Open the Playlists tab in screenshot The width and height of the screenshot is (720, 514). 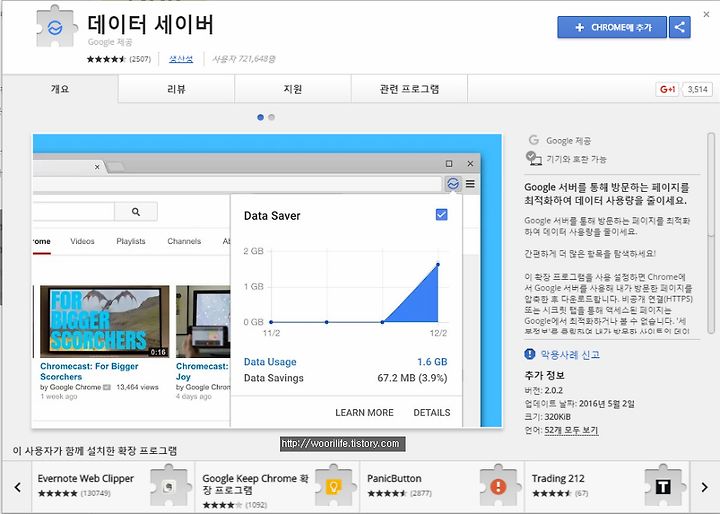pos(131,241)
